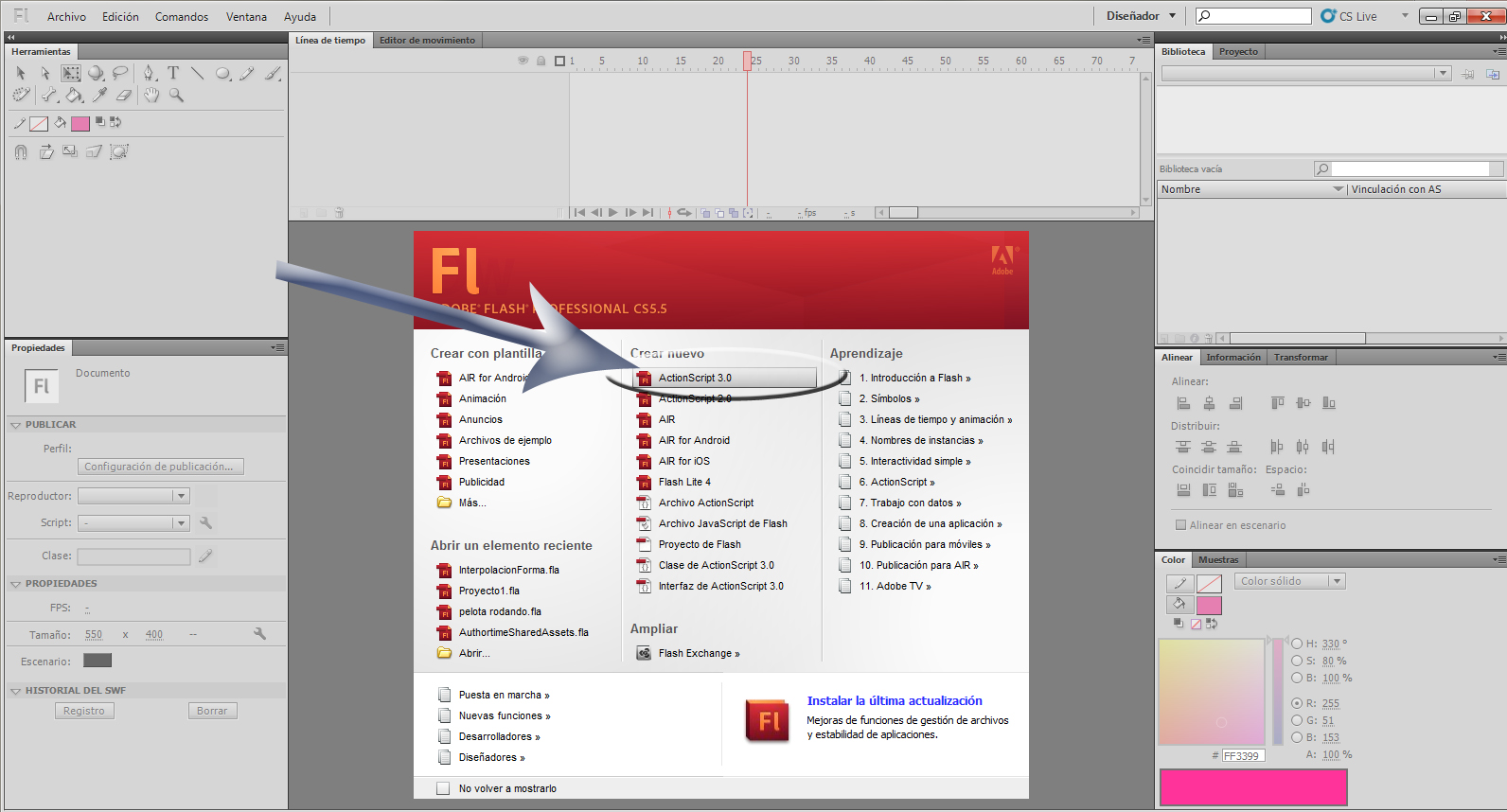1507x812 pixels.
Task: Select the Pencil tool
Action: tap(247, 73)
